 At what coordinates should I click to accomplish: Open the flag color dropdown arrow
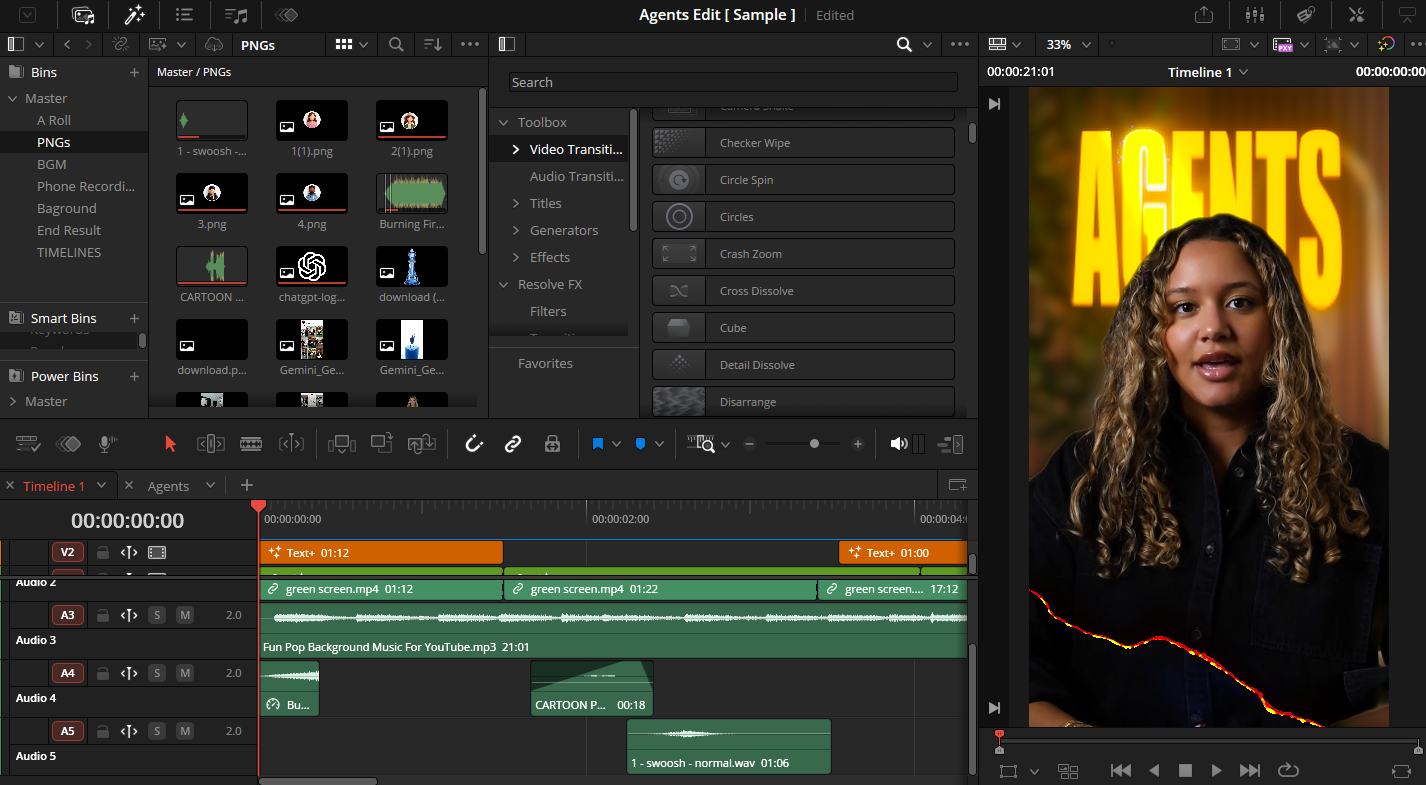tap(616, 444)
